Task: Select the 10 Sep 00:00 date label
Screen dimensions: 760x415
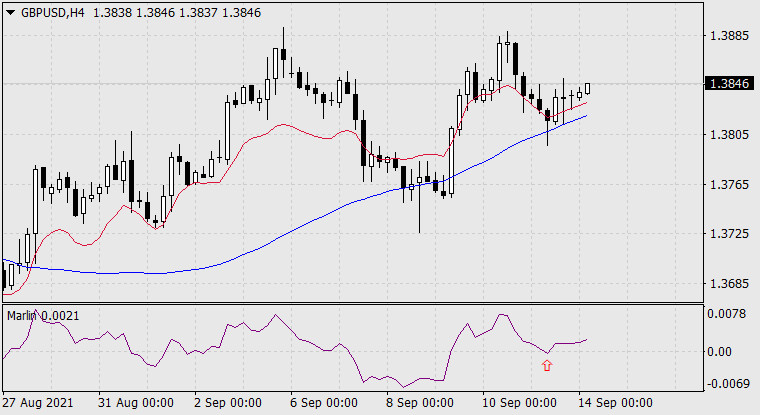Action: pyautogui.click(x=518, y=402)
